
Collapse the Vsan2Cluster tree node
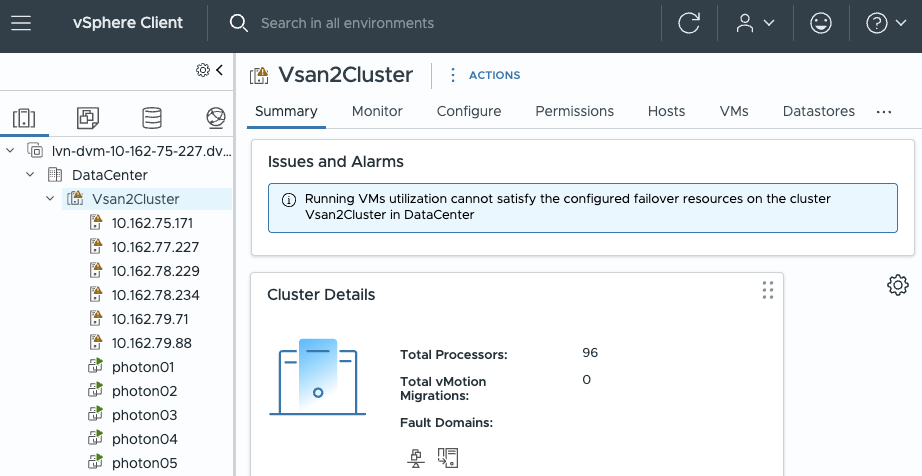tap(51, 199)
